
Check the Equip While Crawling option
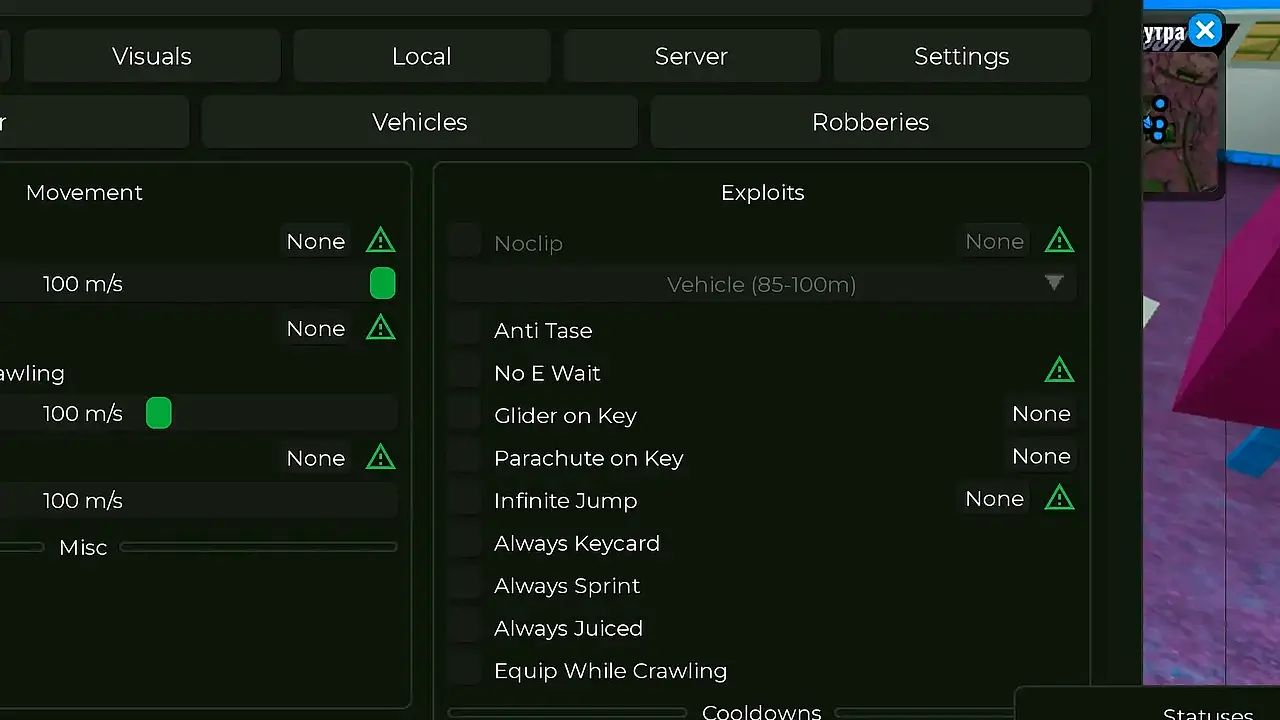465,671
